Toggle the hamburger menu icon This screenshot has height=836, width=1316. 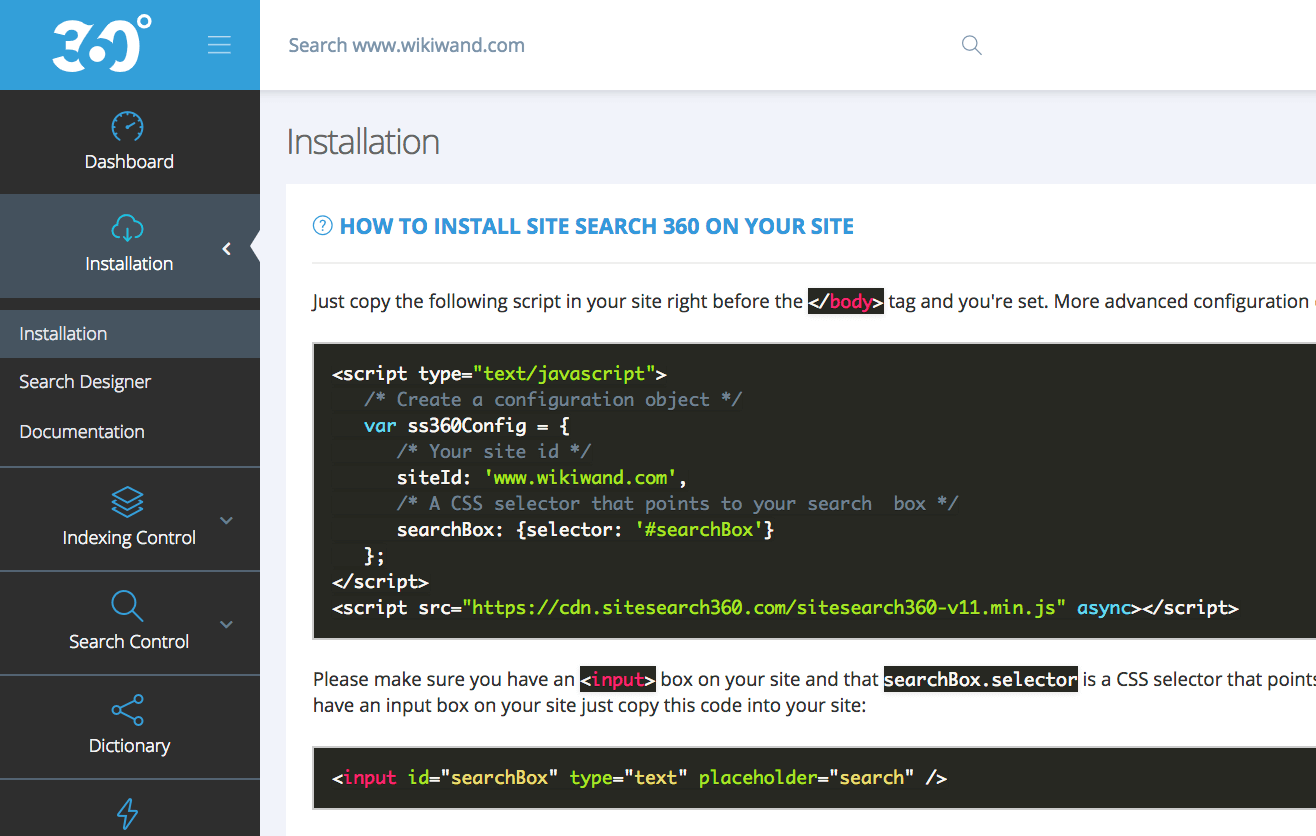point(219,45)
